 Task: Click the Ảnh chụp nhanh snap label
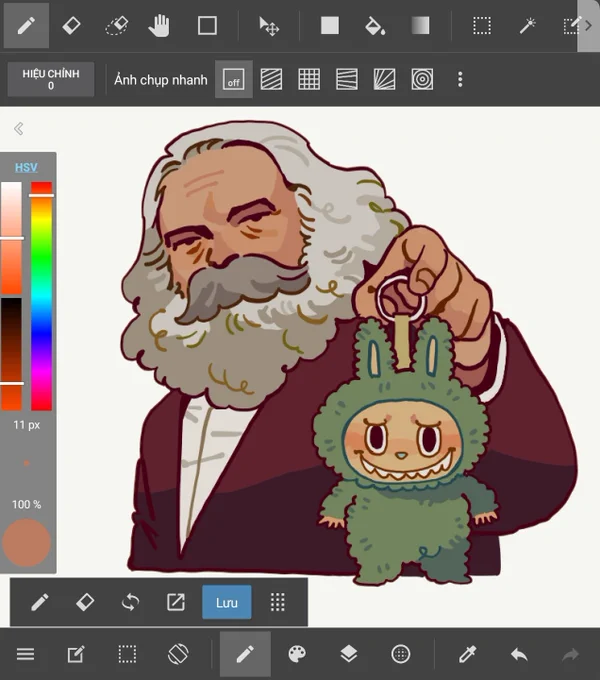point(161,80)
